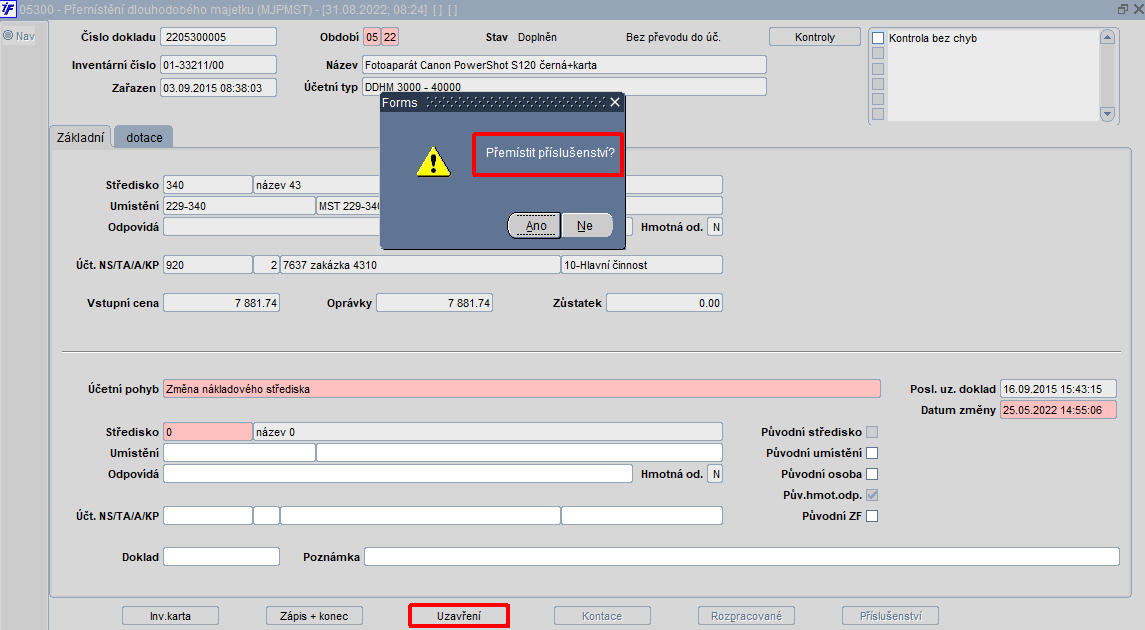Click the Účt. NS field 920

tap(208, 265)
